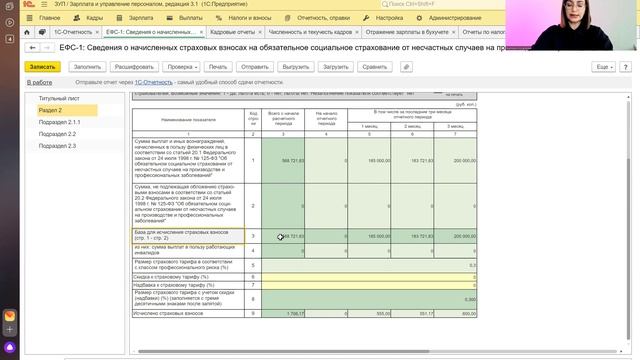Open the paperclip attachments icon
The image size is (640, 360).
(x=406, y=67)
